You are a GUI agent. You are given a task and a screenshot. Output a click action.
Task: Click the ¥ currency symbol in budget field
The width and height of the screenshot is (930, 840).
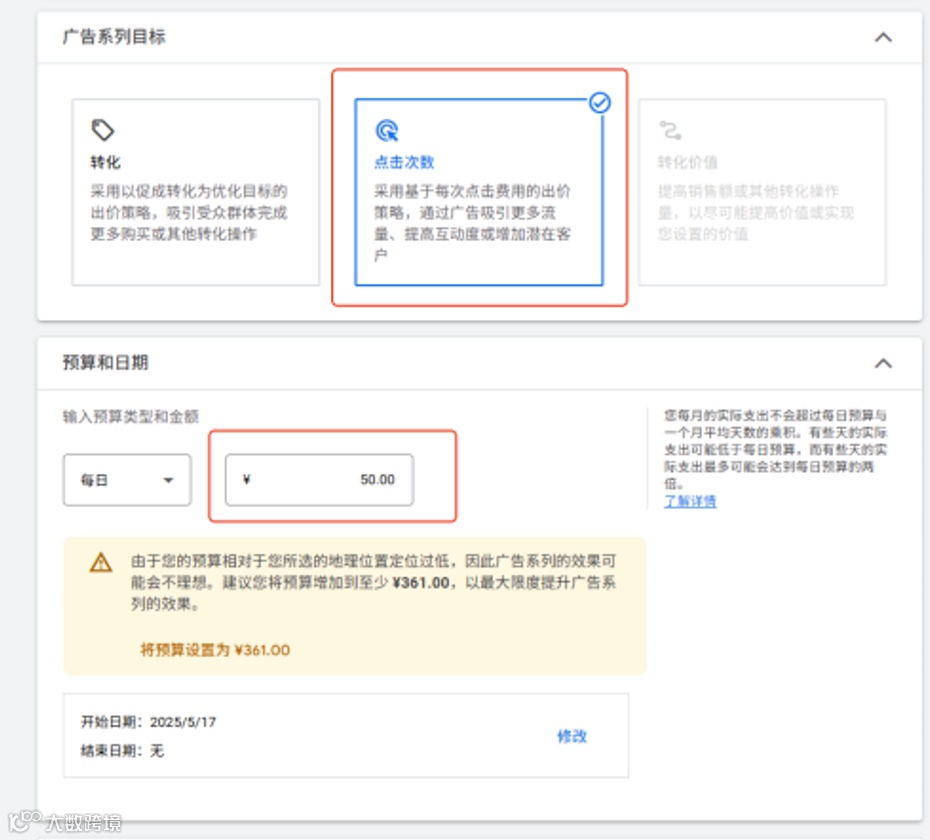coord(247,479)
